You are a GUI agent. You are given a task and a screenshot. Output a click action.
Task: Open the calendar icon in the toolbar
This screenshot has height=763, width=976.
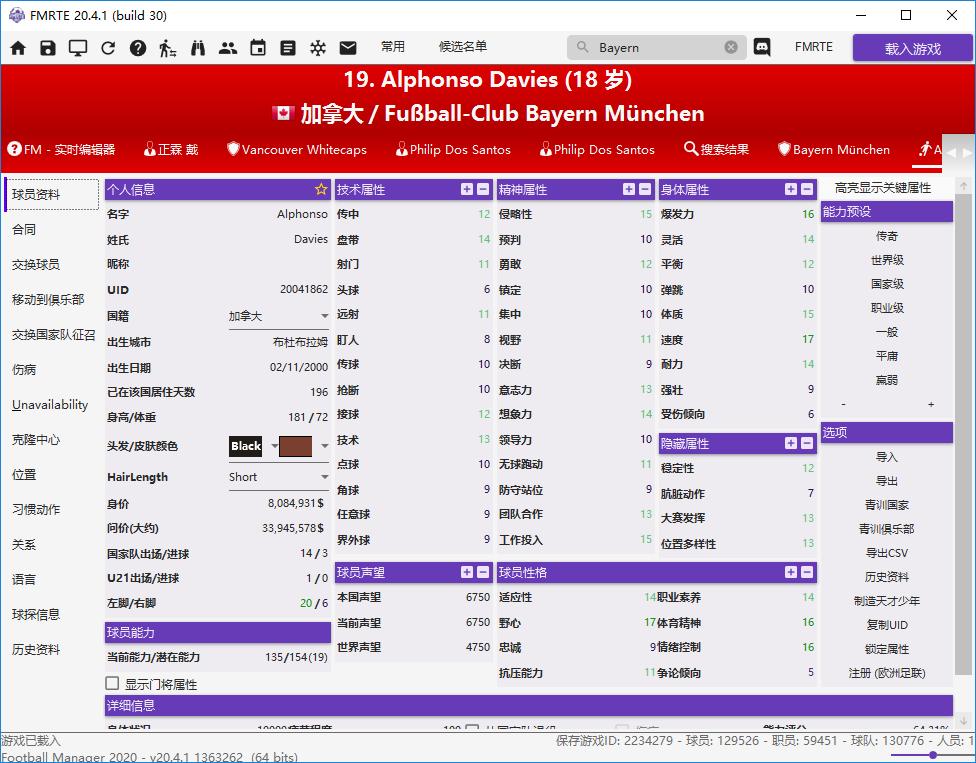258,46
